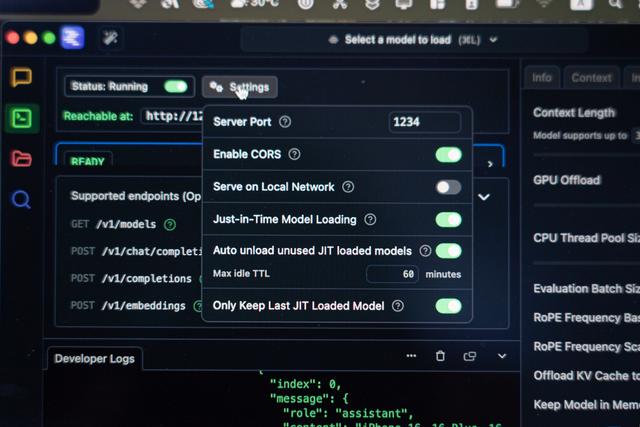The image size is (640, 427).
Task: Click help icon next to Server Port
Action: 285,122
